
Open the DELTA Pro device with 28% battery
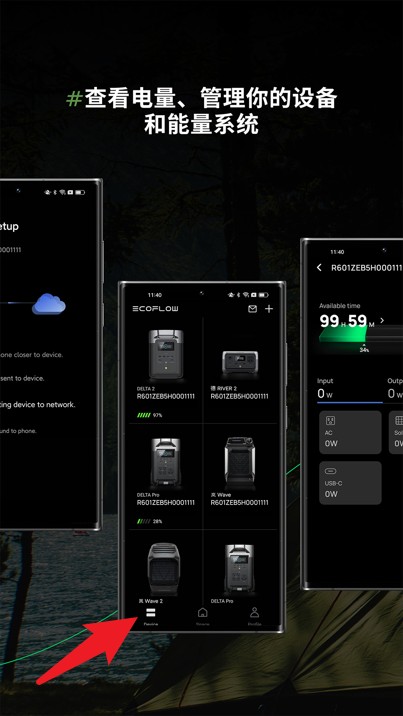(x=166, y=477)
